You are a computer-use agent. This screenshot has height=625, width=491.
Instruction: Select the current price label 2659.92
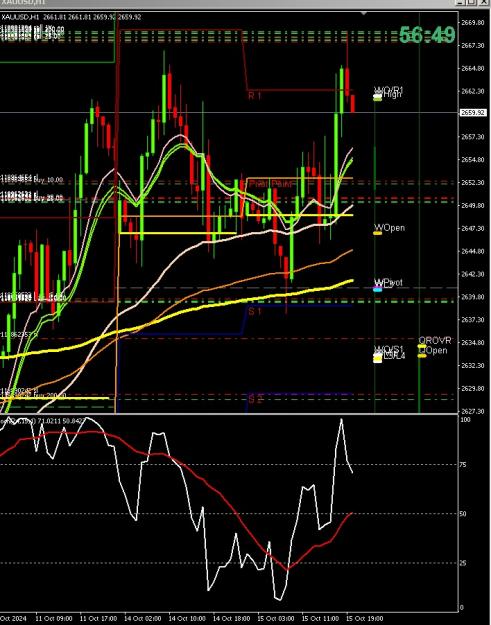pyautogui.click(x=473, y=113)
